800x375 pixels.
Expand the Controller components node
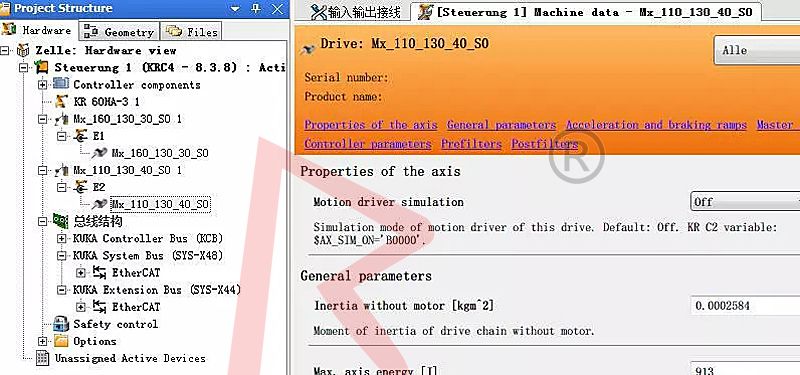(x=42, y=85)
